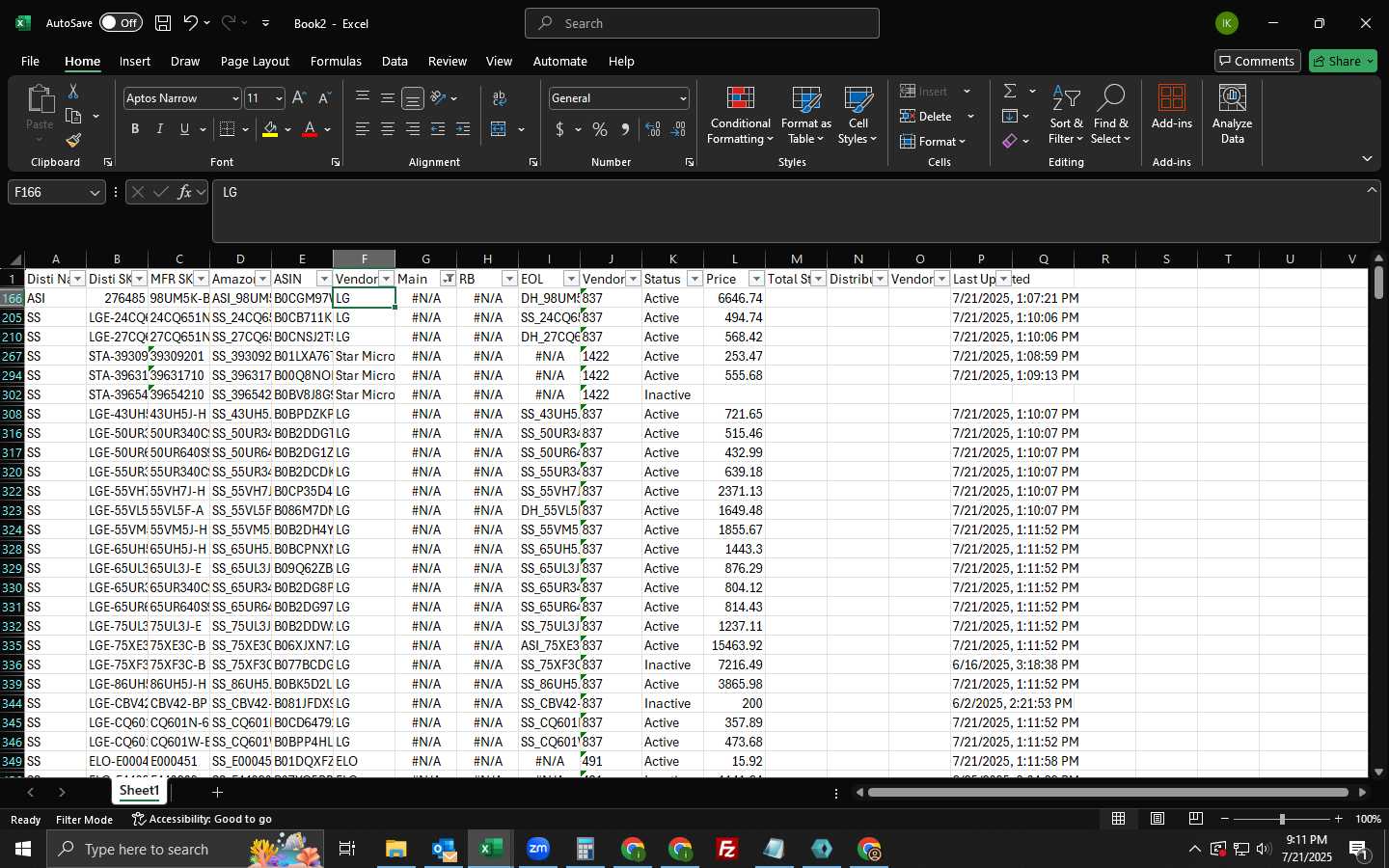Switch to the Data tab
The image size is (1389, 868).
[x=395, y=61]
